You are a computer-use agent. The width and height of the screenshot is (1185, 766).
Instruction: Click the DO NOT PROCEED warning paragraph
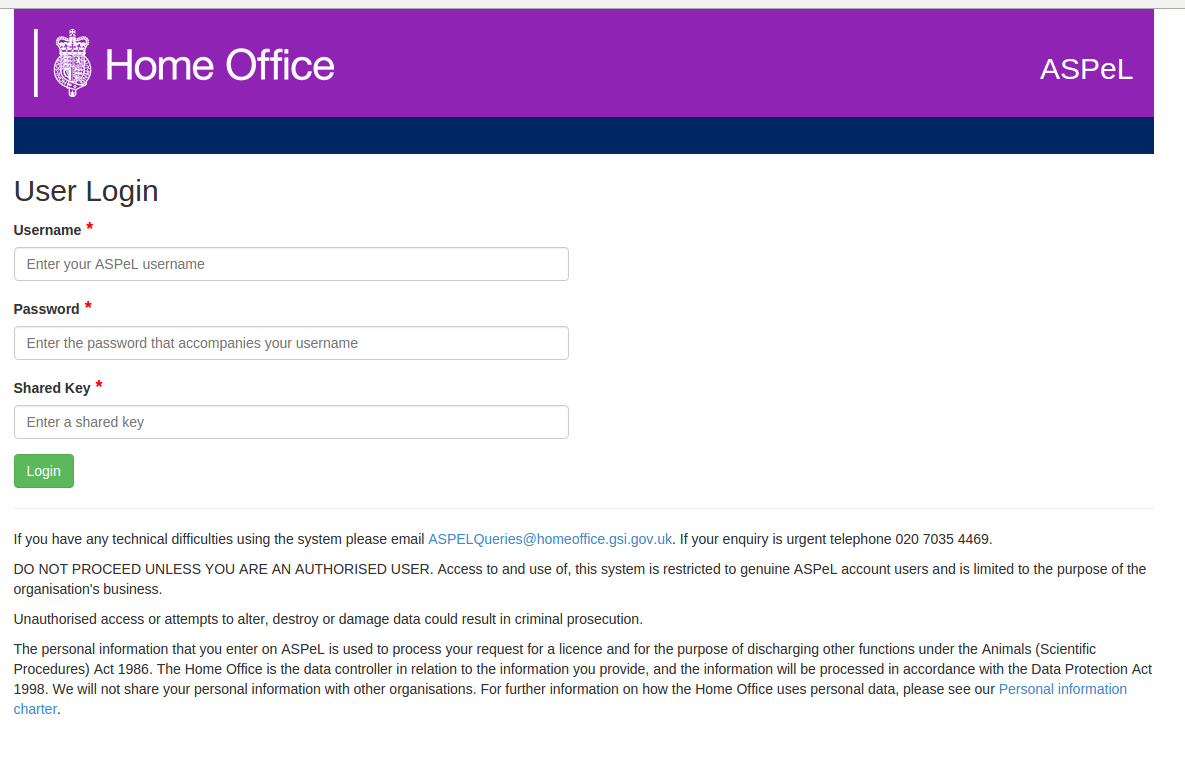point(580,579)
